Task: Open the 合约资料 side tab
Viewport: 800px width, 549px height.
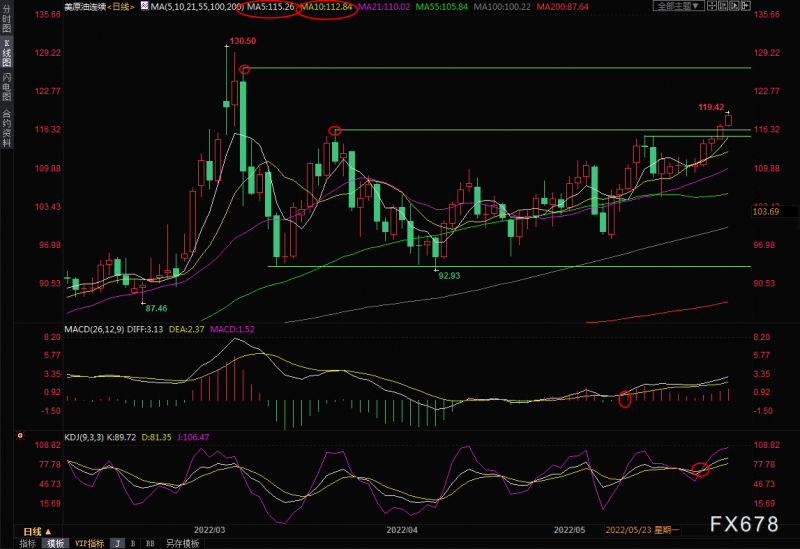Action: [x=7, y=129]
